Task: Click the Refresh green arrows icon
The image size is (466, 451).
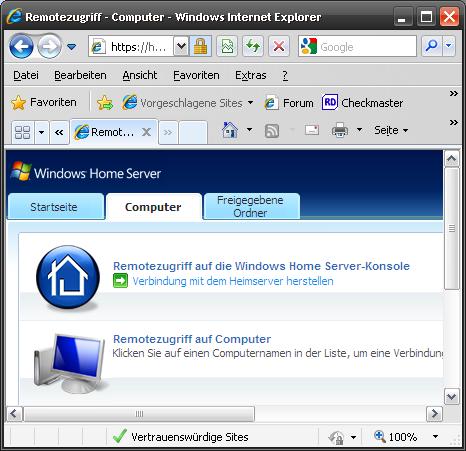Action: [253, 46]
